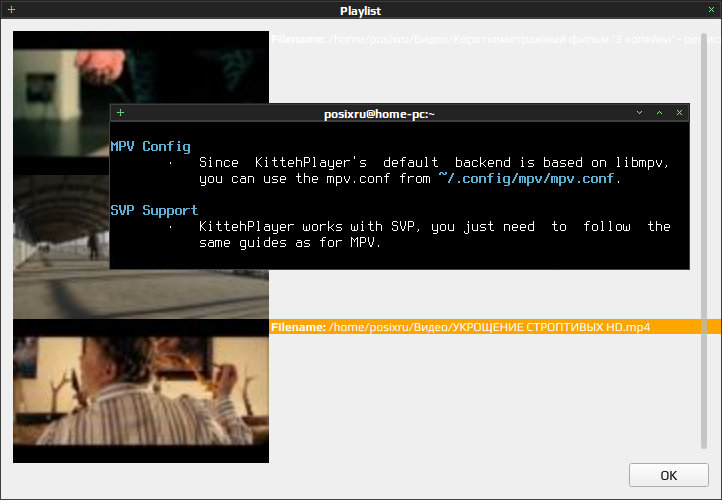Click the Playlist window title
722x500 pixels.
point(360,11)
